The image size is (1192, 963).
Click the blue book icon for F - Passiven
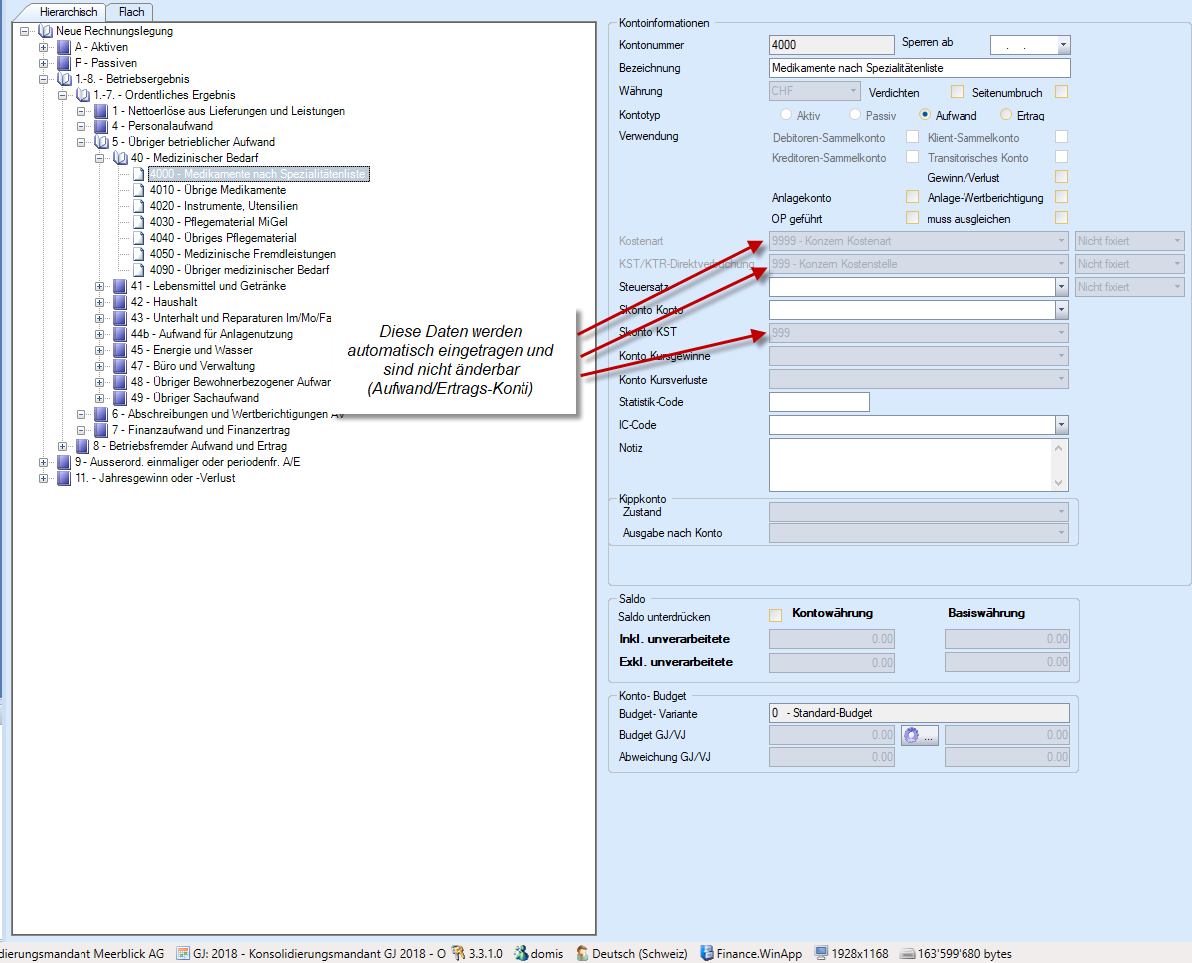click(x=64, y=63)
